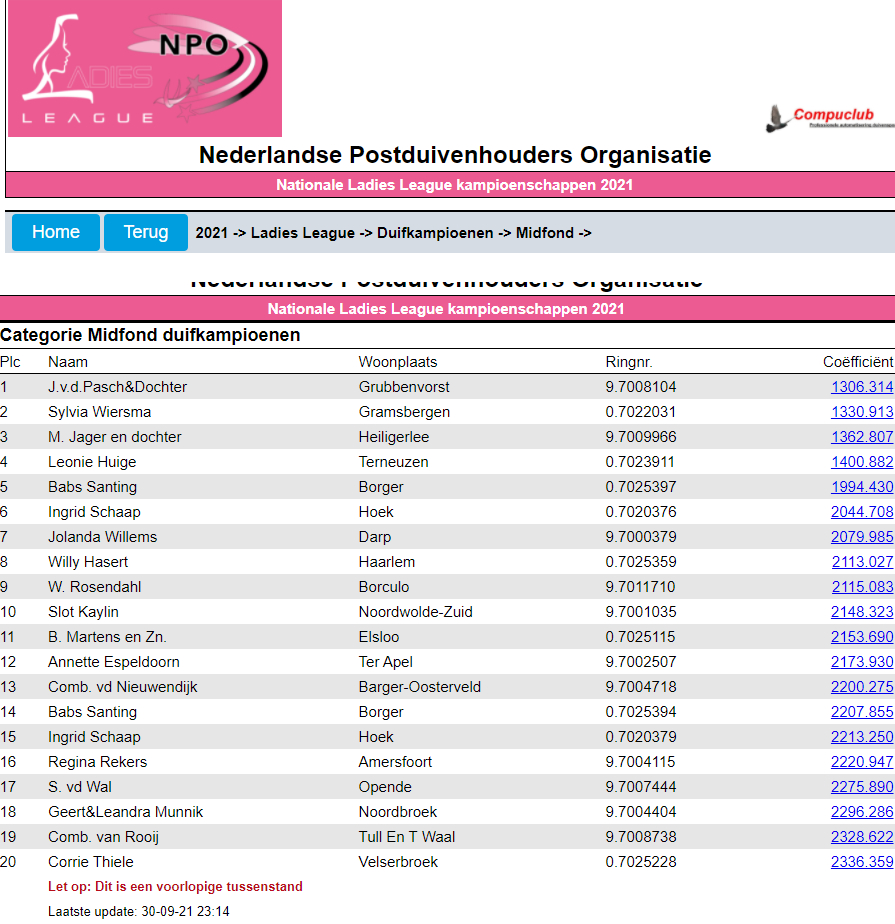This screenshot has height=924, width=895.
Task: Select the name Annette Espeldoorn
Action: (114, 662)
